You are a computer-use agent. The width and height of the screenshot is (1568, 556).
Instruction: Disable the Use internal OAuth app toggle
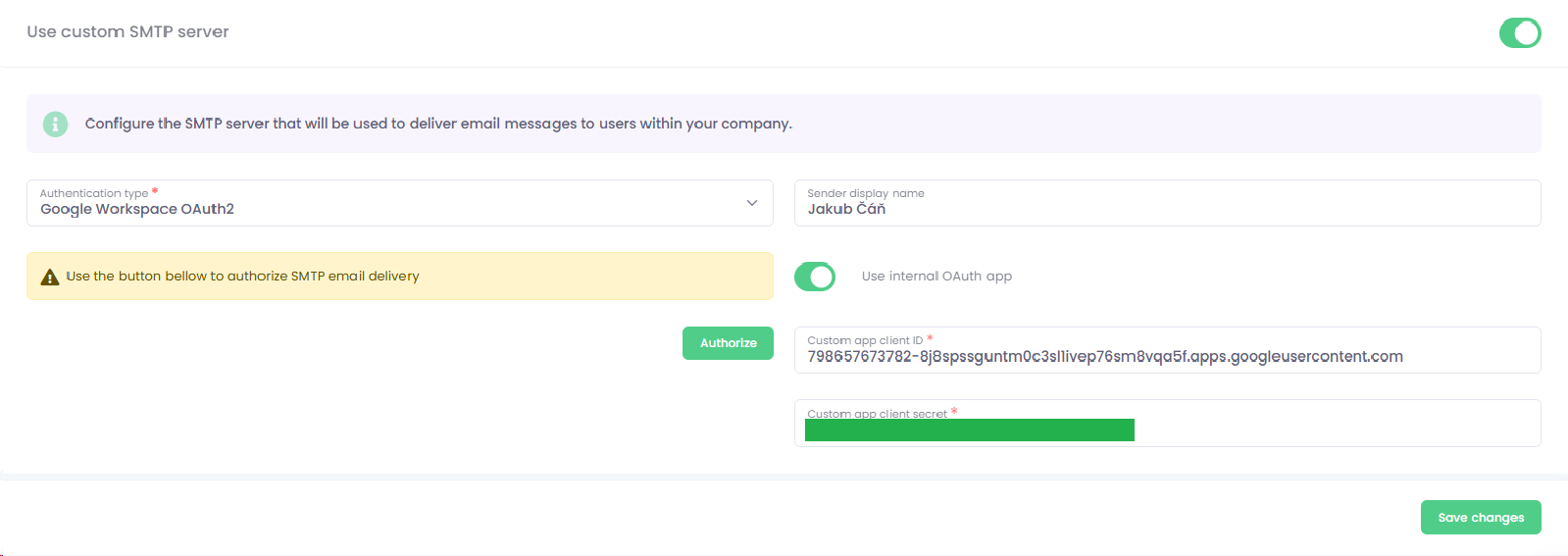[x=815, y=278]
